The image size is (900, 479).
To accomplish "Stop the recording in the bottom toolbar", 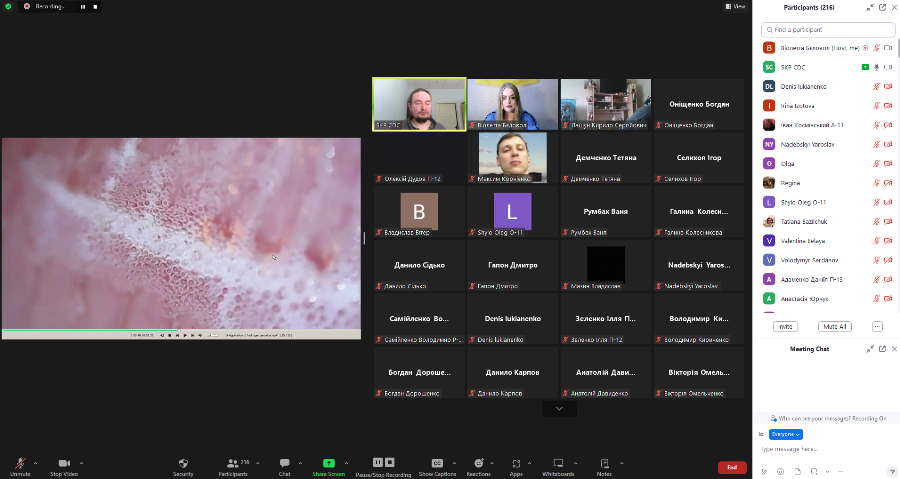I will click(390, 462).
